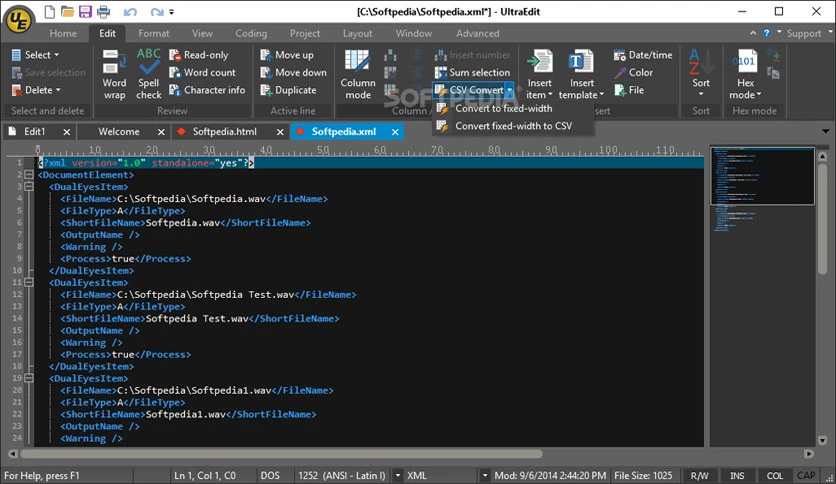836x484 pixels.
Task: Open the encoding dropdown next to 1252 ANSI
Action: pos(397,475)
